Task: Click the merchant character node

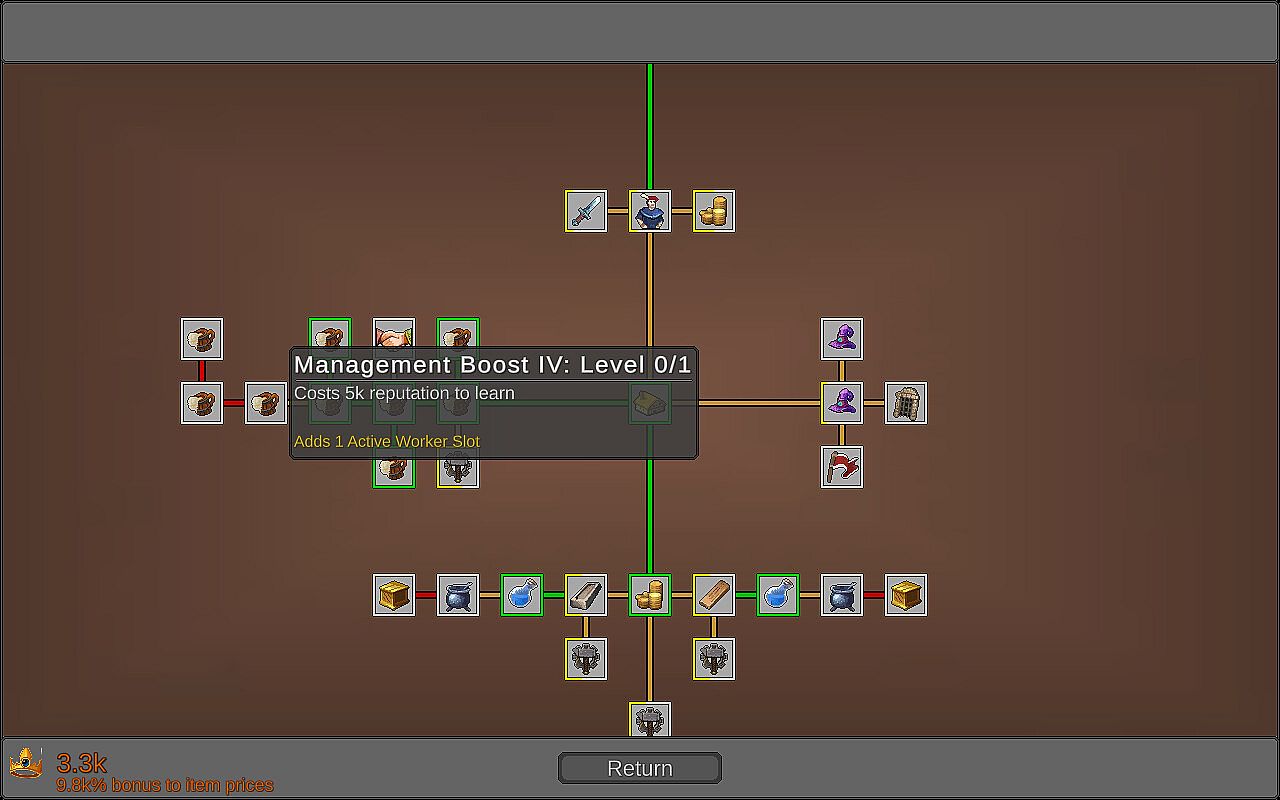Action: click(650, 211)
